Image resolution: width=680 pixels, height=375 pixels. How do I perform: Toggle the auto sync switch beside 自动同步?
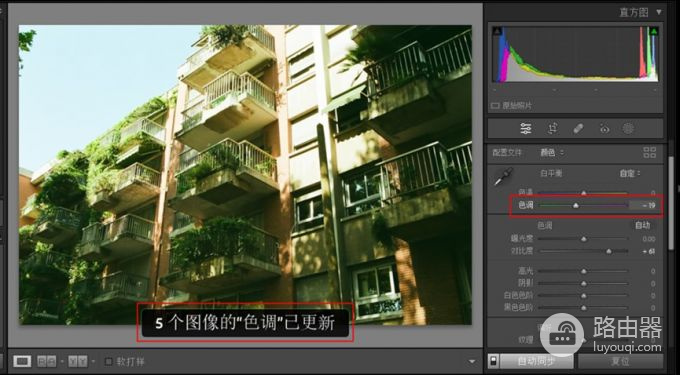pos(493,361)
